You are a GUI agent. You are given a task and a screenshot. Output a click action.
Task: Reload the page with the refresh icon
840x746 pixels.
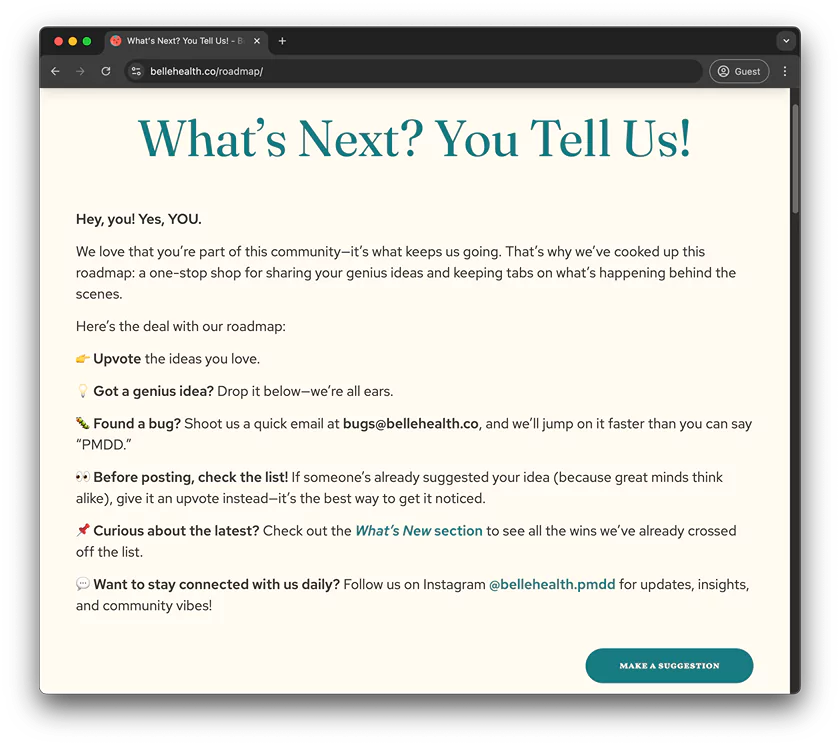(x=106, y=72)
